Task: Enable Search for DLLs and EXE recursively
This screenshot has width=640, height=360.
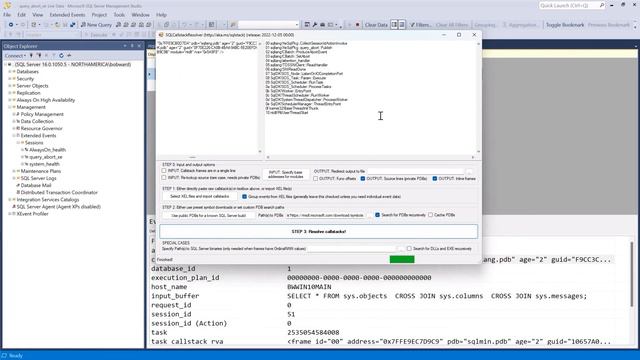Action: point(409,249)
